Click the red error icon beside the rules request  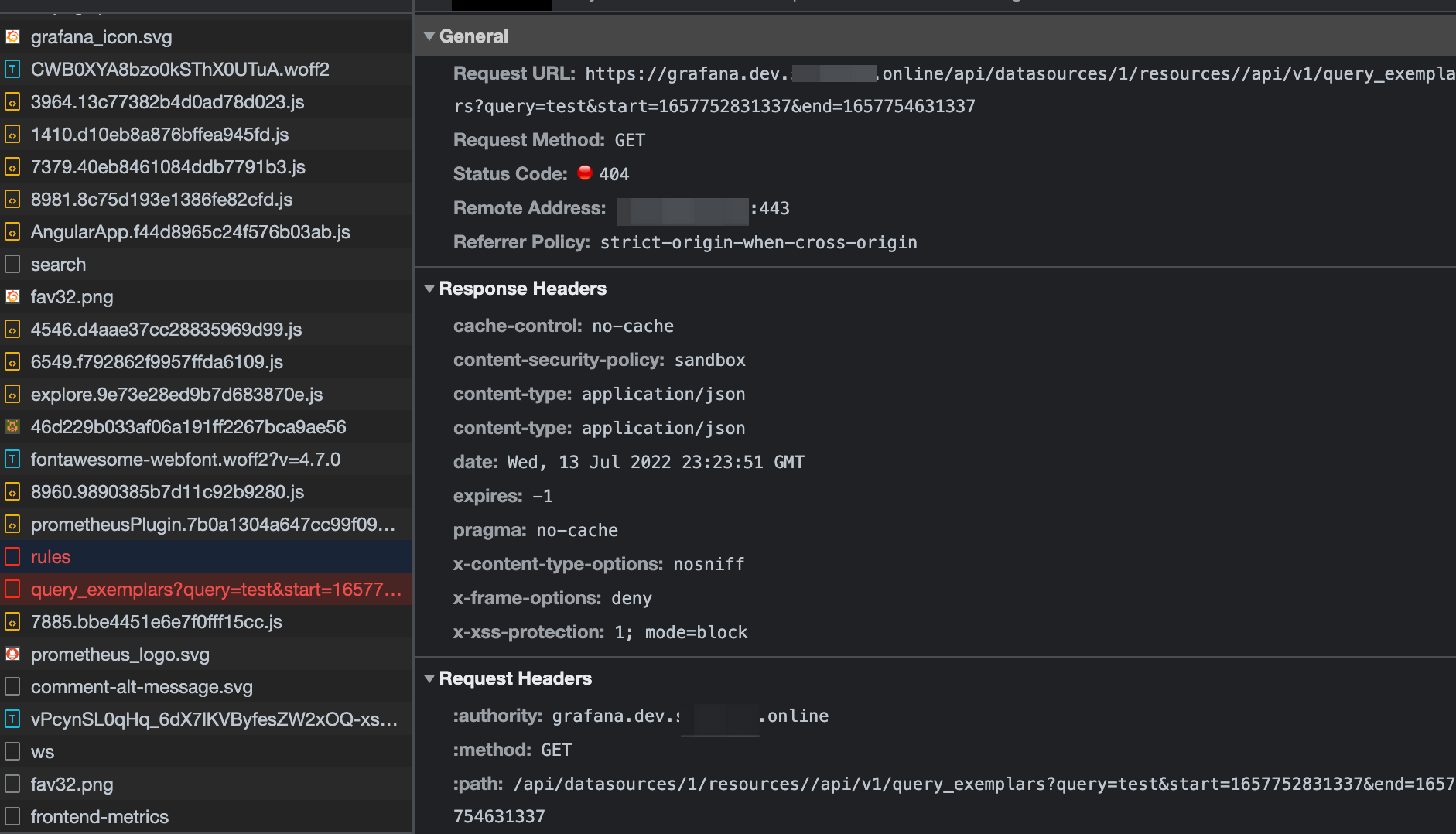[12, 556]
